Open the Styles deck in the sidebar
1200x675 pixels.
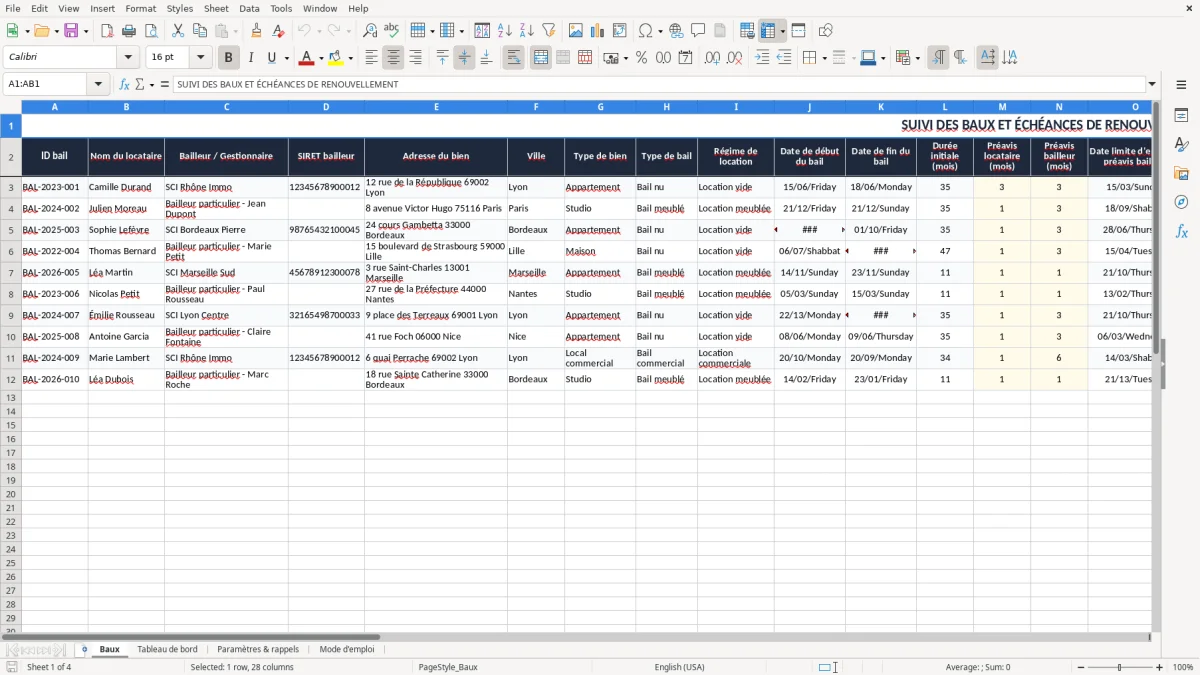(1181, 145)
